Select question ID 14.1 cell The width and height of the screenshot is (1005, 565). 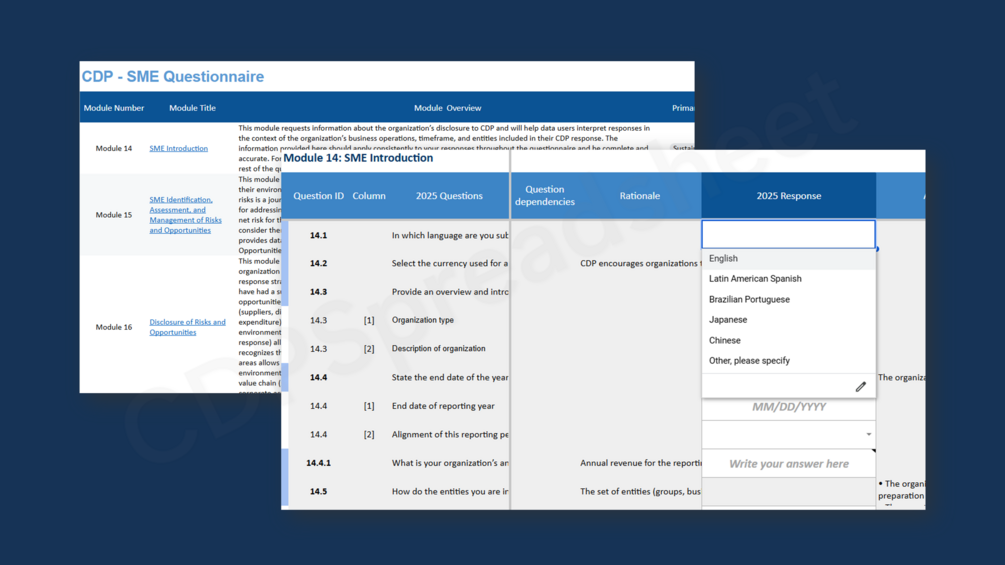(319, 235)
